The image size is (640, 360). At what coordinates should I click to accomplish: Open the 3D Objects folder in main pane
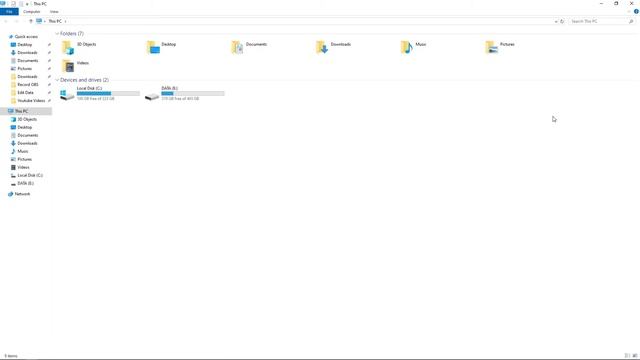(x=68, y=47)
